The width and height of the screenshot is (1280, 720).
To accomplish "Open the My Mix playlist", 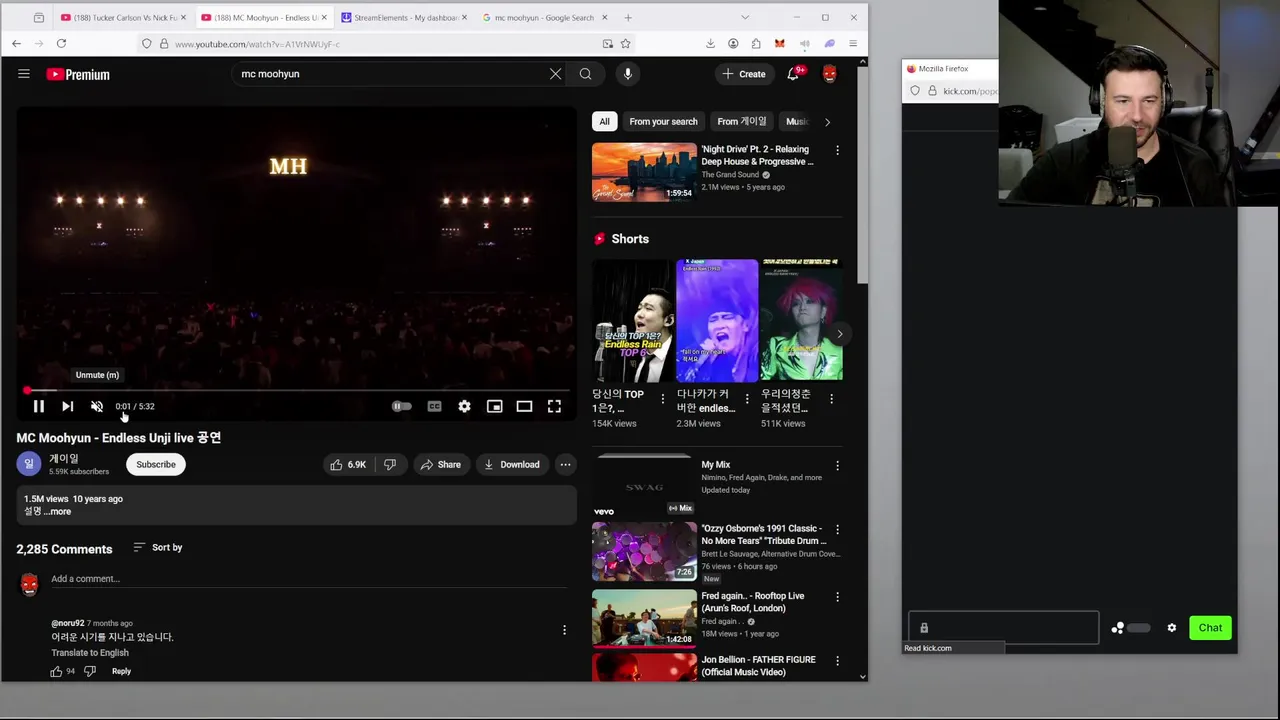I will [644, 485].
